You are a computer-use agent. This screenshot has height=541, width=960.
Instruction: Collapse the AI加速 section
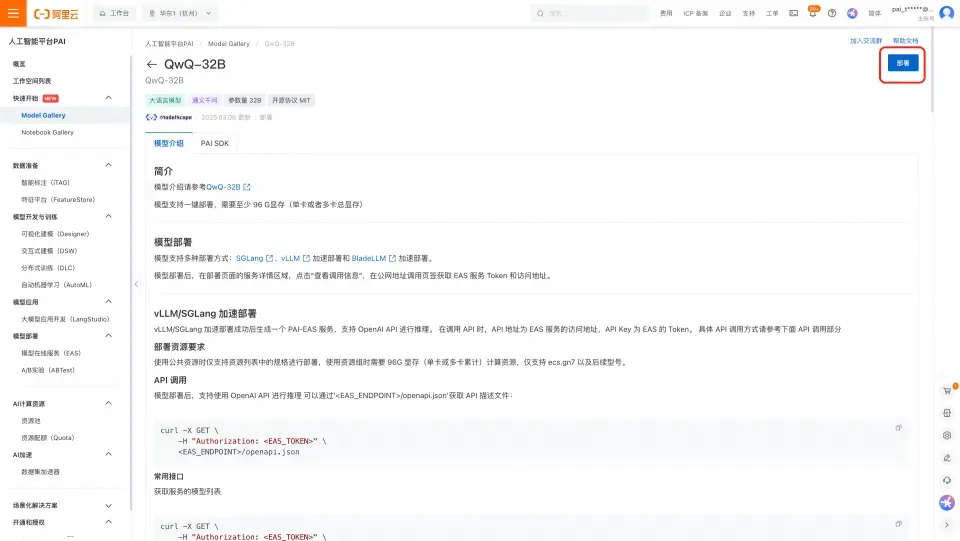tap(108, 455)
